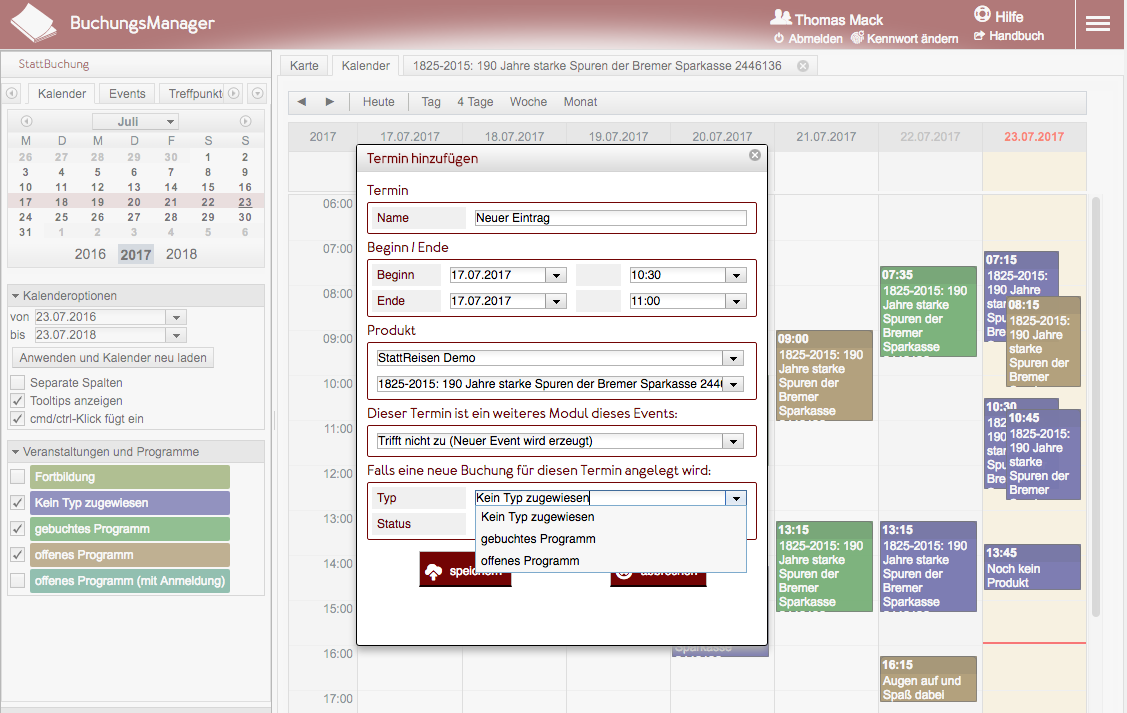Open the hamburger menu icon
Screen dimensions: 1127x713
click(x=1098, y=24)
